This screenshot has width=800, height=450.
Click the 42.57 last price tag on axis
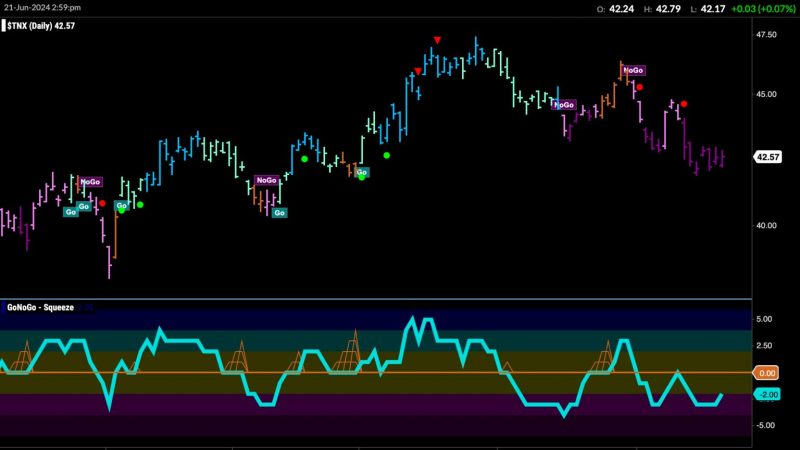(x=768, y=157)
